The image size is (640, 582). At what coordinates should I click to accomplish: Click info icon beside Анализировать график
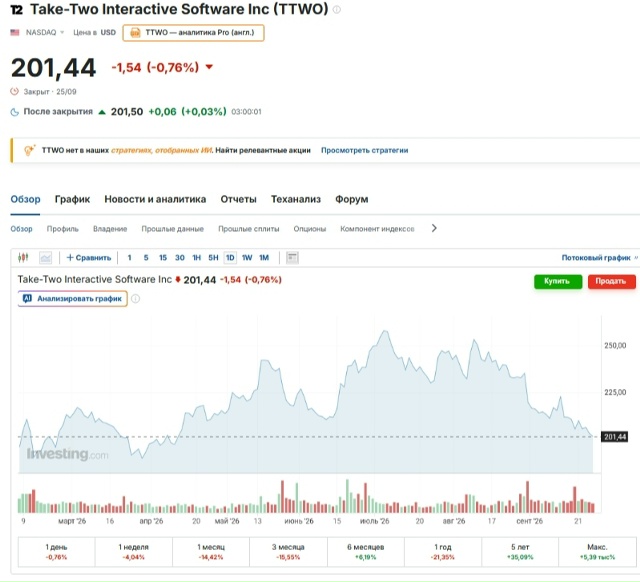click(136, 299)
